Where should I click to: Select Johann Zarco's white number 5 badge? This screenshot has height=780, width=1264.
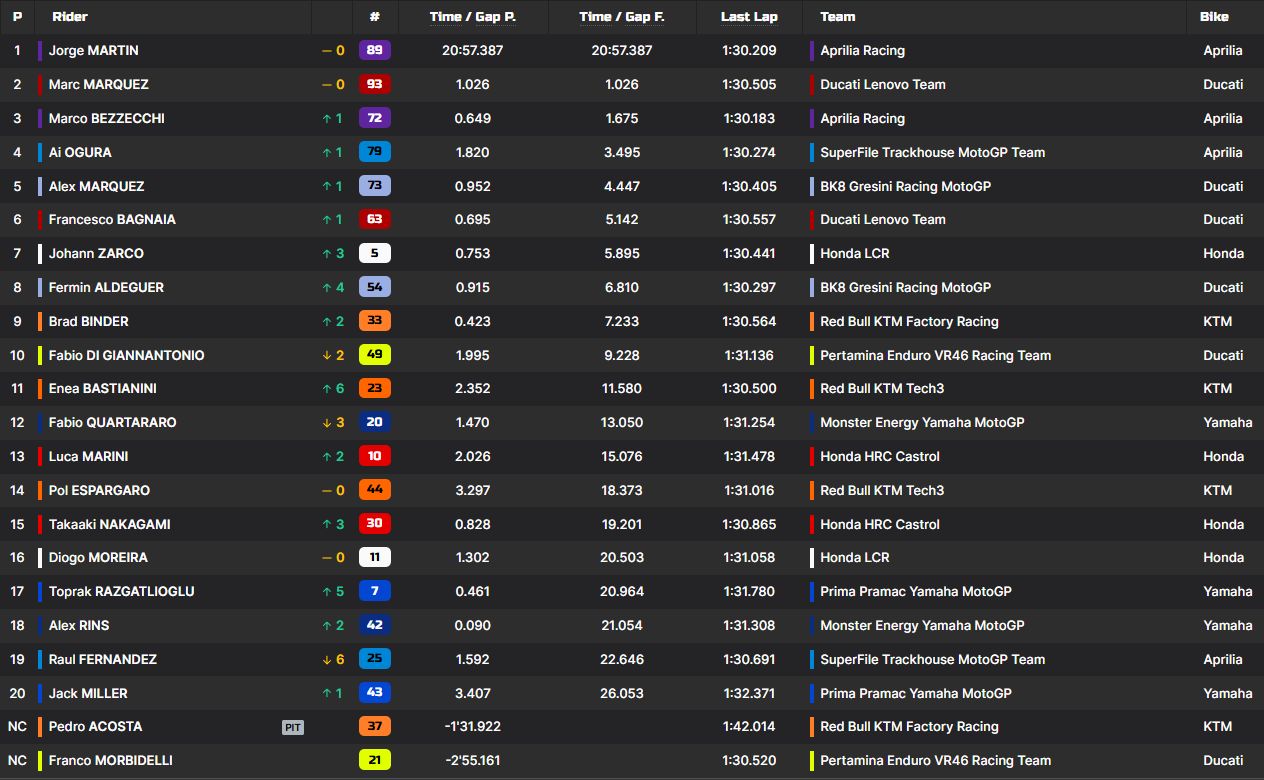374,253
